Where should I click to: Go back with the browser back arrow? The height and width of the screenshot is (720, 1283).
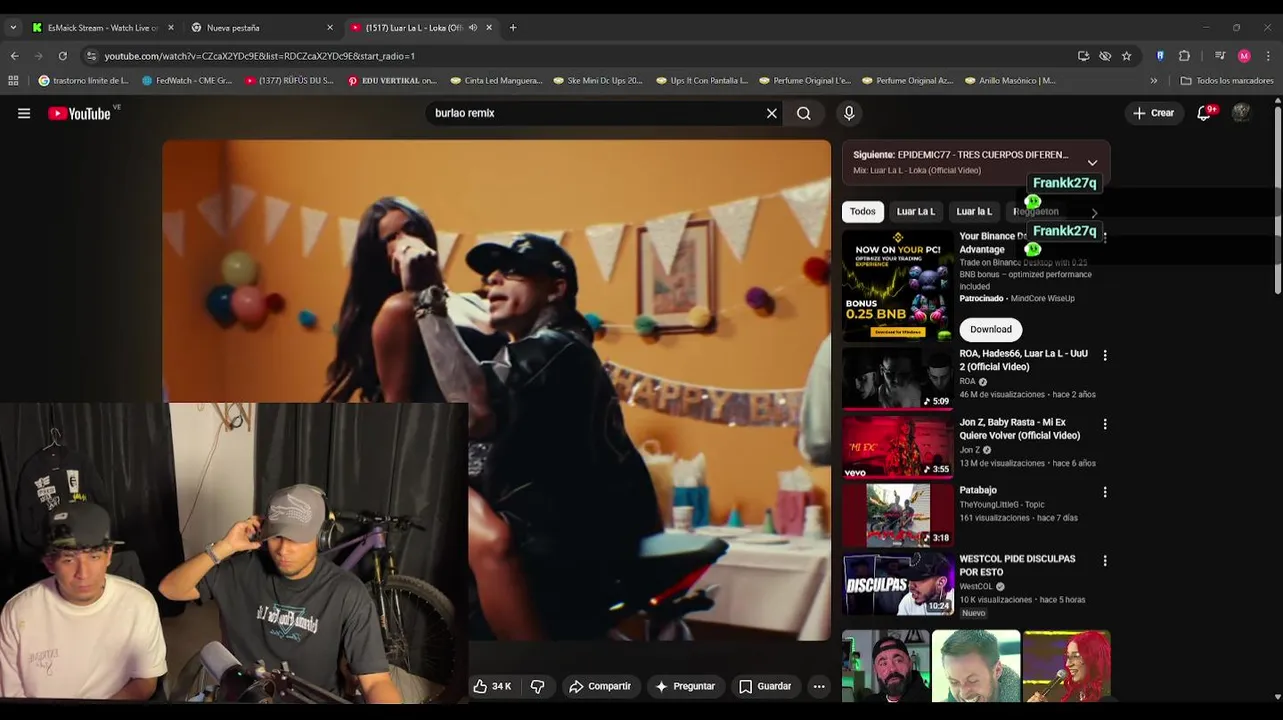point(14,56)
